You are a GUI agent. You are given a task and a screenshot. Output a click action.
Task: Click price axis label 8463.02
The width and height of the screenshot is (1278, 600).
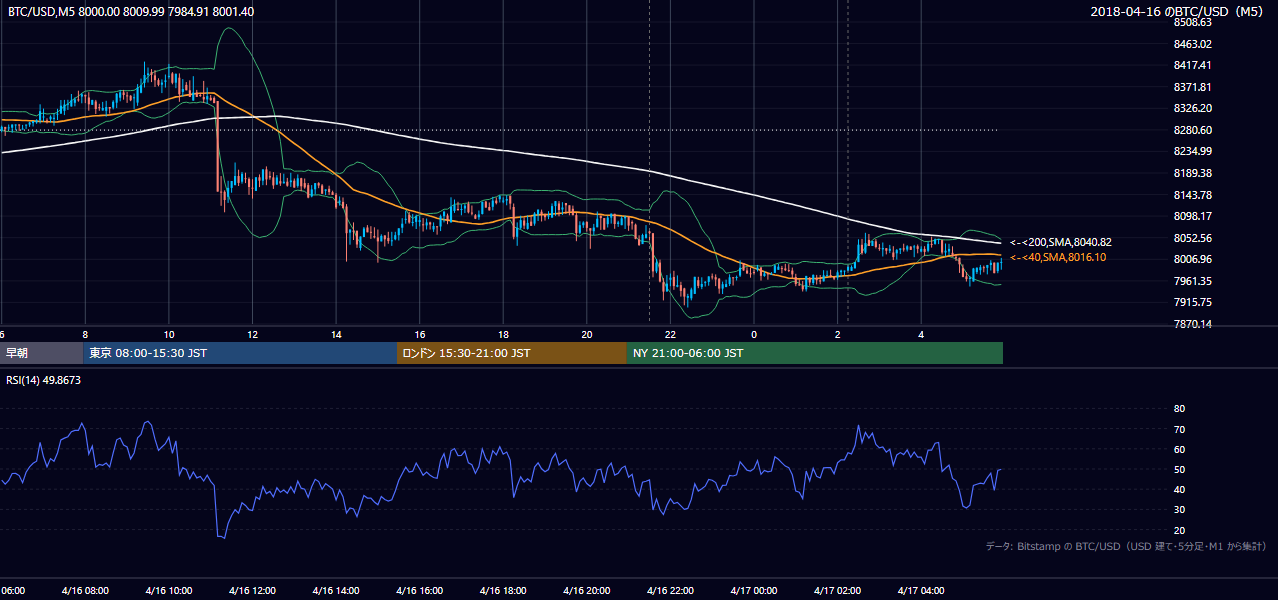(1193, 44)
